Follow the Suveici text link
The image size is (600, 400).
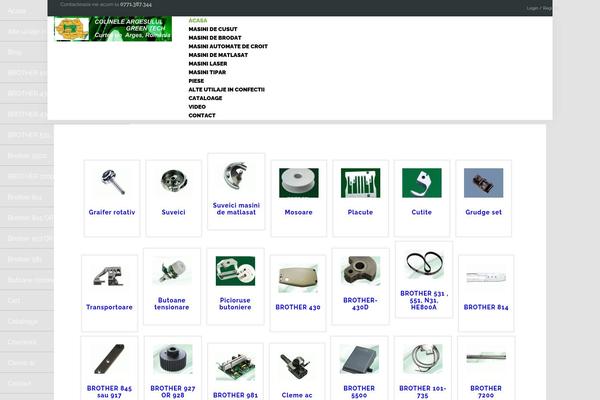(173, 212)
